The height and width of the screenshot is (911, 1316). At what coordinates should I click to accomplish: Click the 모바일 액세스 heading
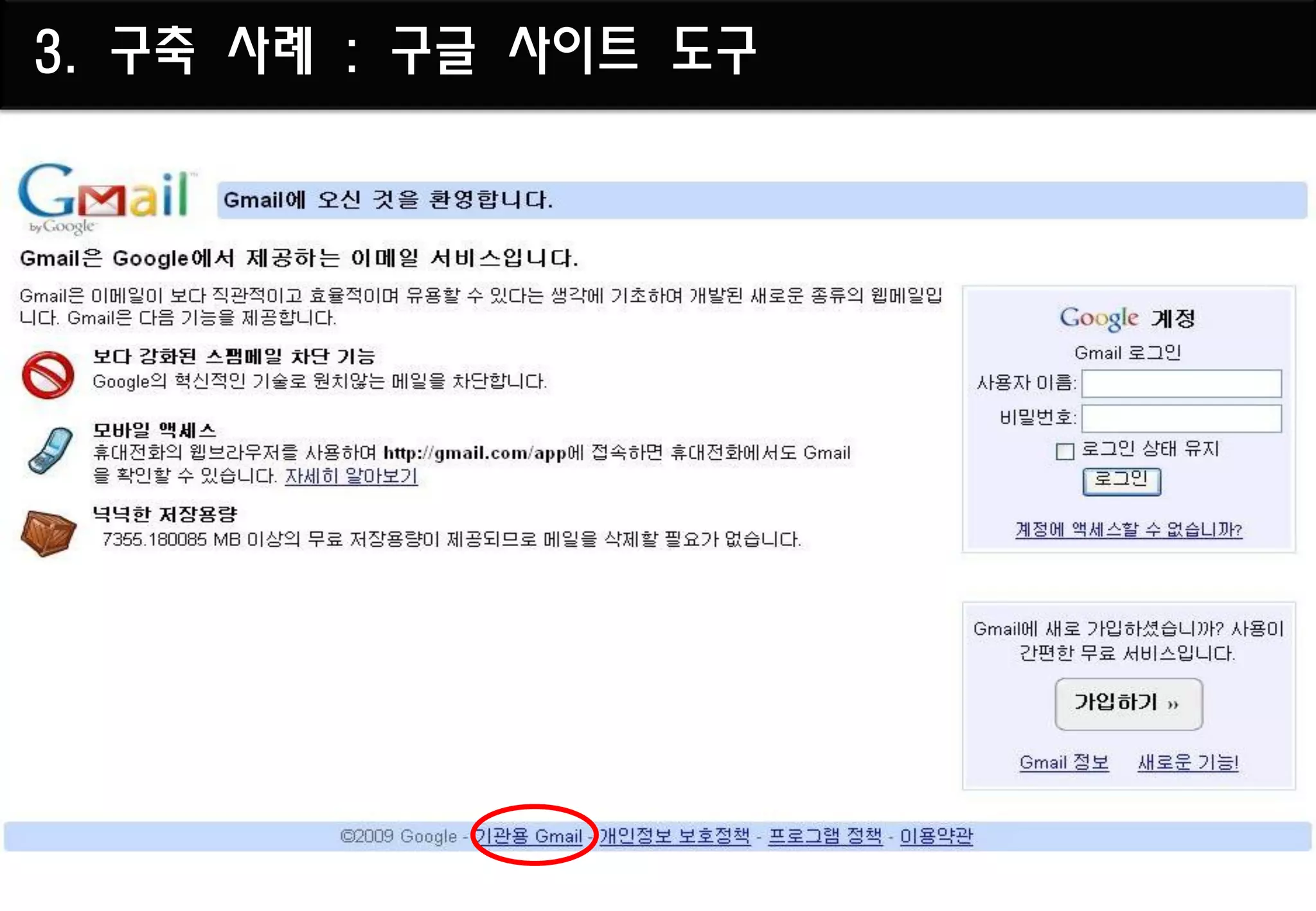(154, 430)
